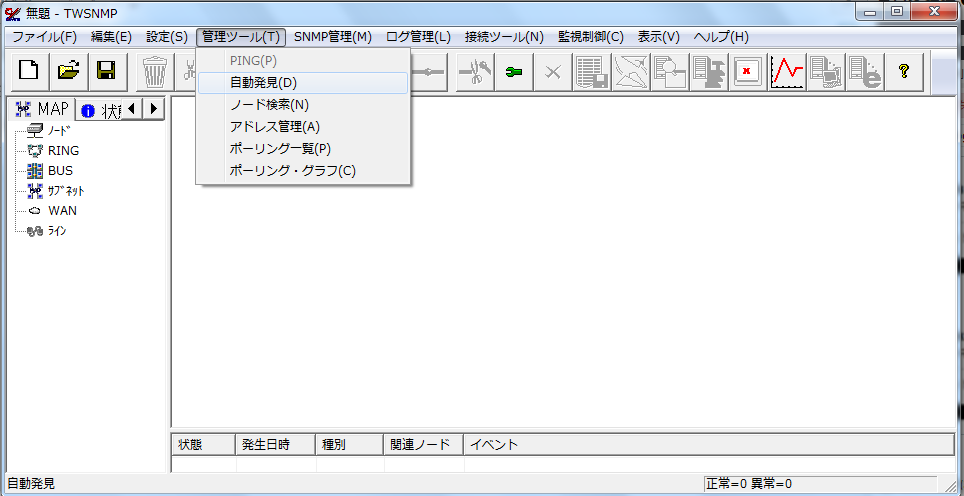Choose アドレス管理(A) from the menu
Image resolution: width=964 pixels, height=496 pixels.
[x=303, y=127]
